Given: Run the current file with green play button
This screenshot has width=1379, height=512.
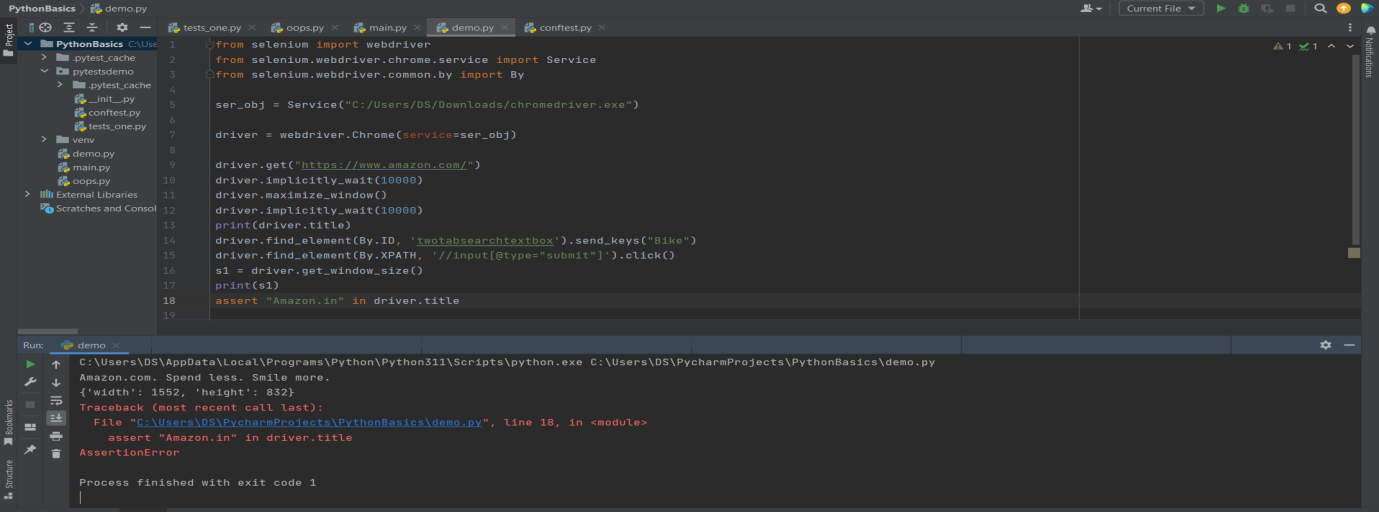Looking at the screenshot, I should pyautogui.click(x=1220, y=8).
